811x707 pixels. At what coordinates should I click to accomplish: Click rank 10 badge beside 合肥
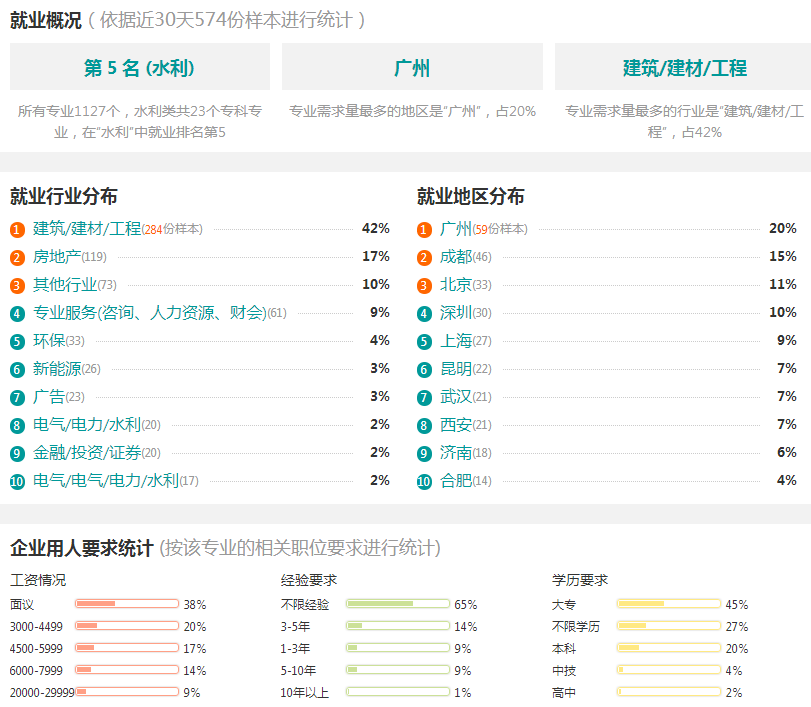[x=424, y=482]
